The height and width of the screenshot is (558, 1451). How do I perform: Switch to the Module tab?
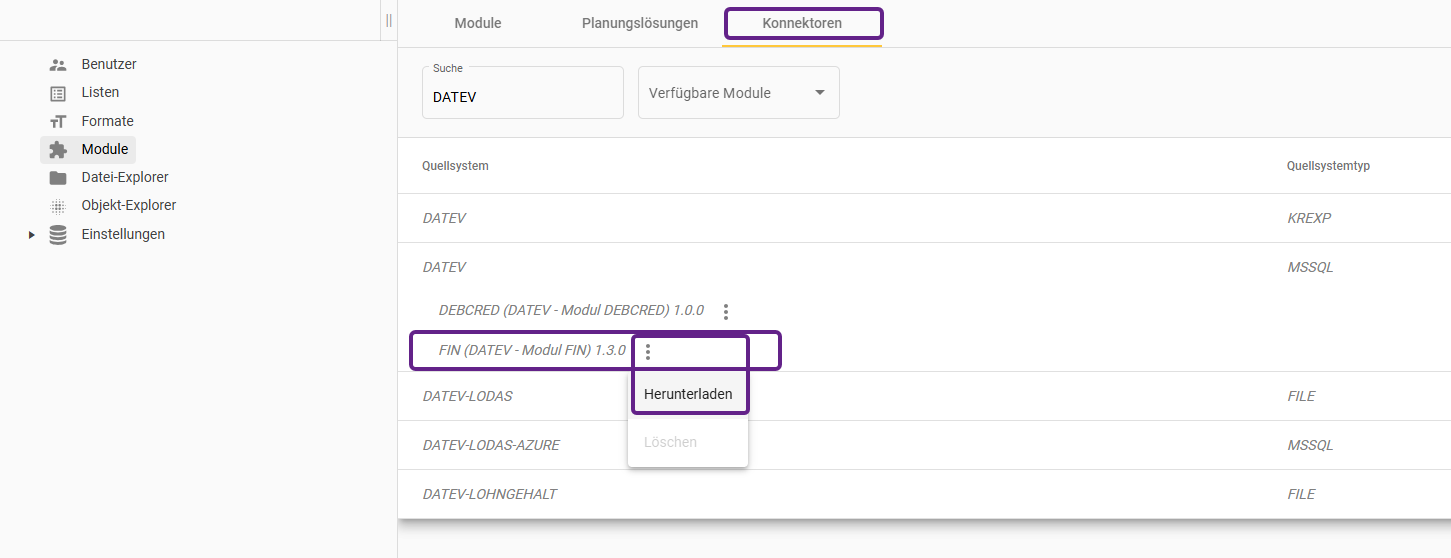pos(477,23)
